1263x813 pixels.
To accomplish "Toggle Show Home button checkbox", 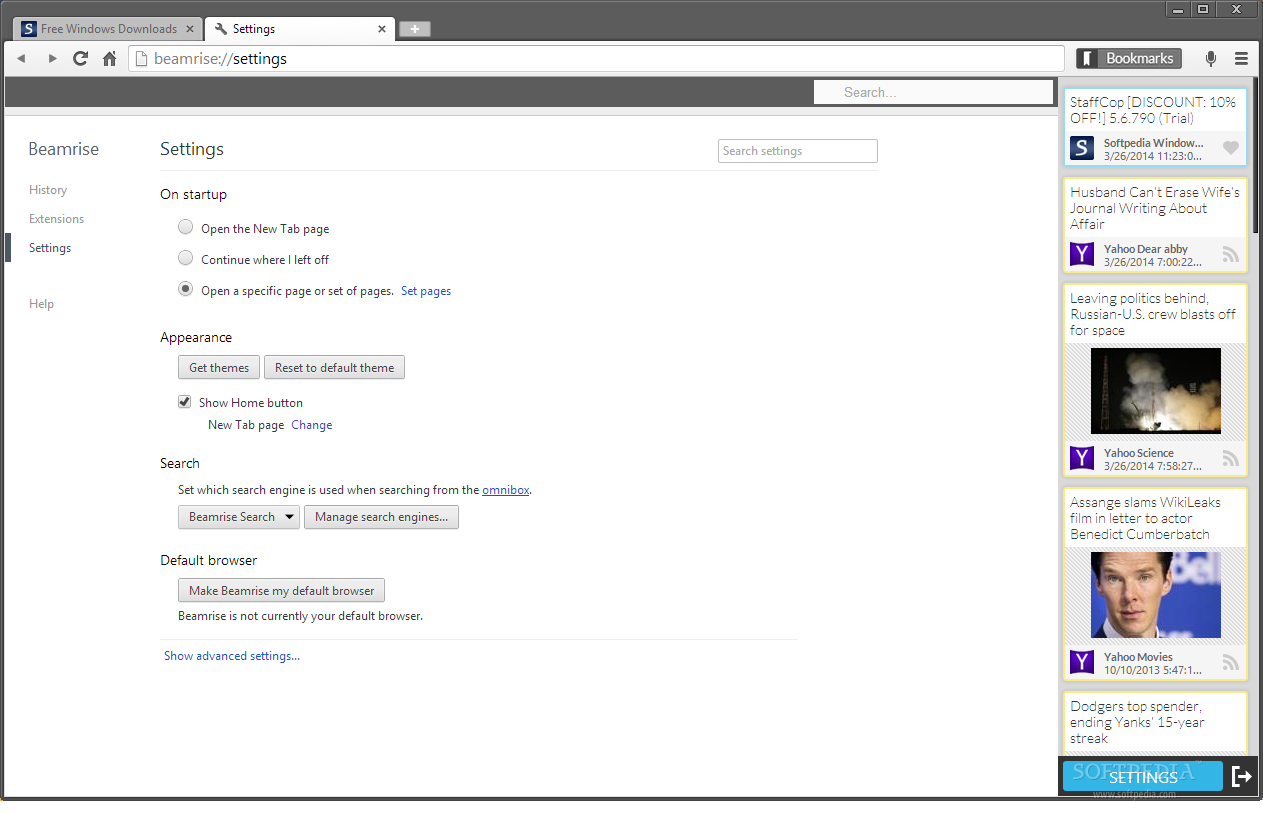I will coord(185,402).
